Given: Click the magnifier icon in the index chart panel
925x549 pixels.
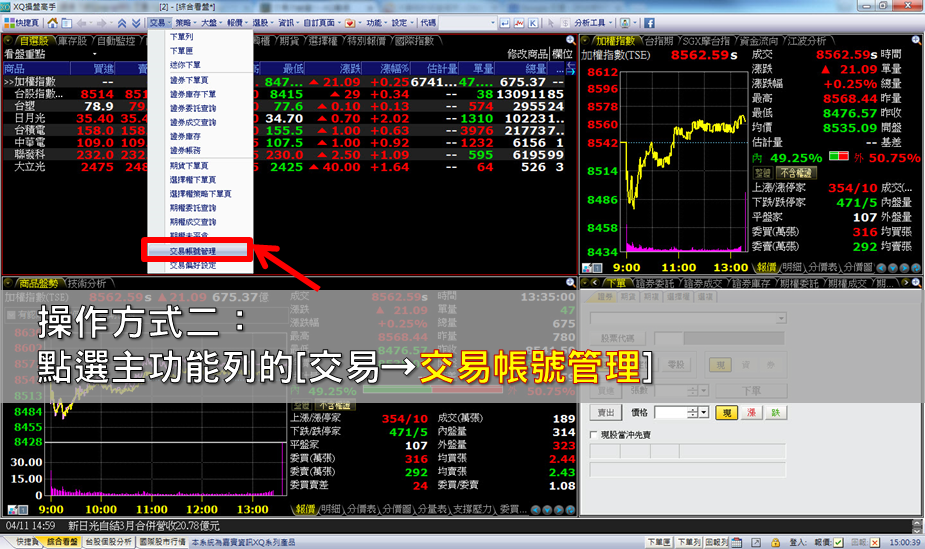Looking at the screenshot, I should click(917, 40).
